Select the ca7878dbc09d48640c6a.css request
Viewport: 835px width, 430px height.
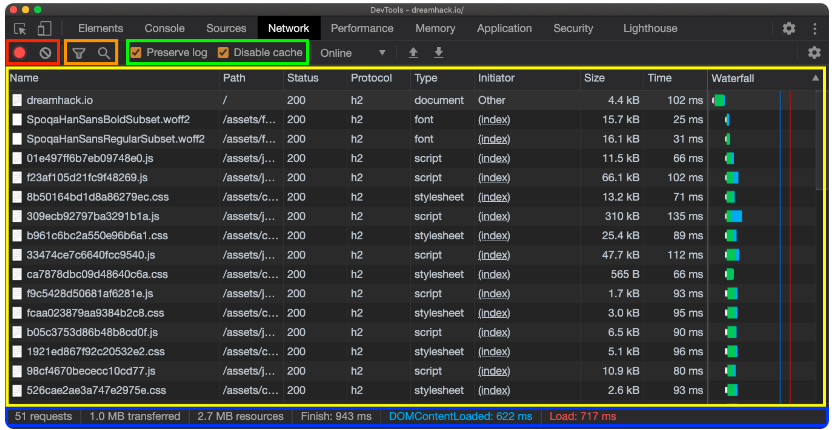[411, 274]
